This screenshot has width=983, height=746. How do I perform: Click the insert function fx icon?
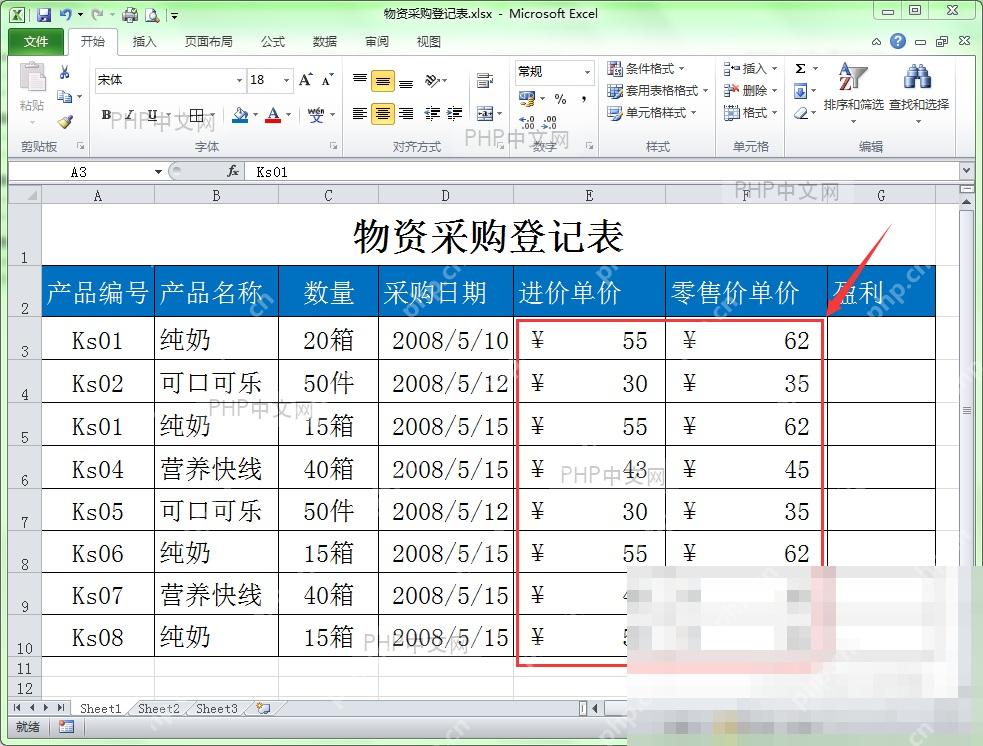pyautogui.click(x=233, y=171)
